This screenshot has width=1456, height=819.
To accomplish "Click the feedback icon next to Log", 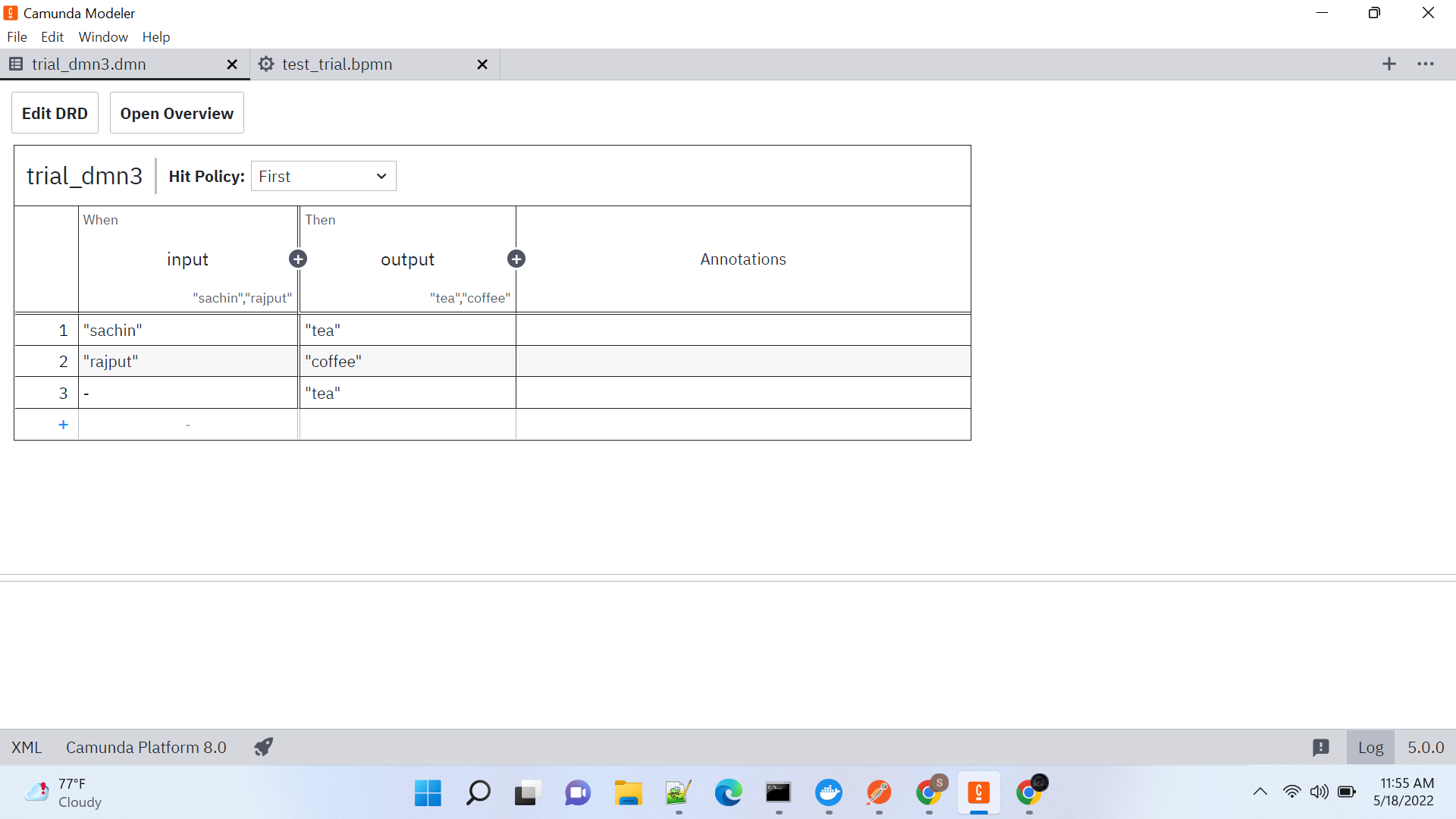I will pyautogui.click(x=1321, y=747).
